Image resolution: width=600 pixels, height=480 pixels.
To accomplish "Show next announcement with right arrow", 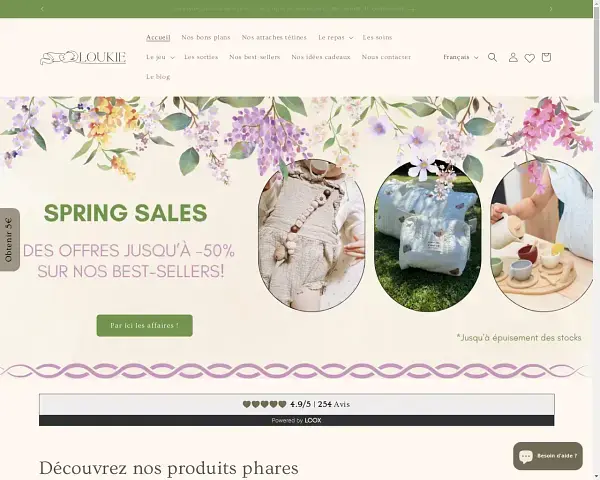I will (x=551, y=9).
